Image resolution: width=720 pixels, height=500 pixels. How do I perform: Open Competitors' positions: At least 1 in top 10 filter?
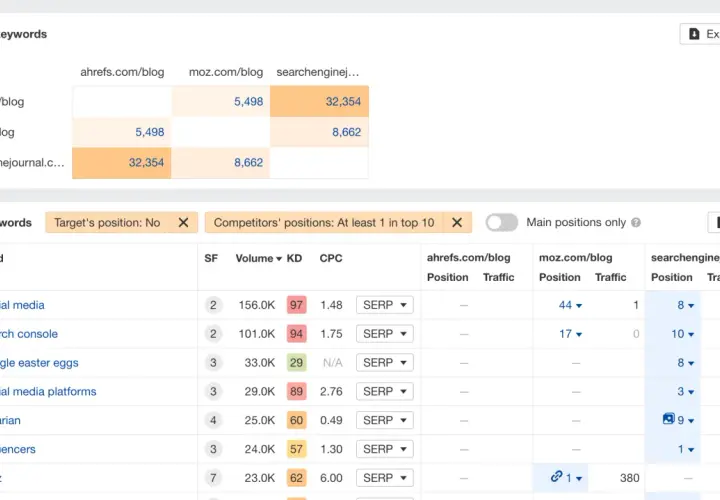click(324, 223)
